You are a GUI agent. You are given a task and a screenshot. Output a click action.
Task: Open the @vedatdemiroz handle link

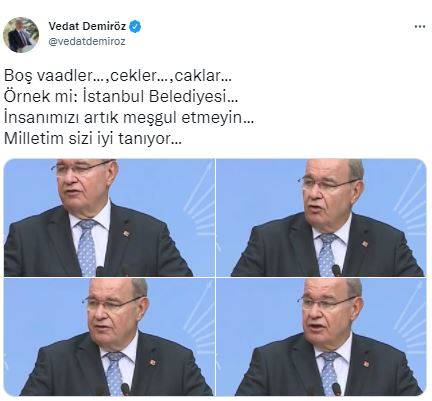[x=87, y=42]
